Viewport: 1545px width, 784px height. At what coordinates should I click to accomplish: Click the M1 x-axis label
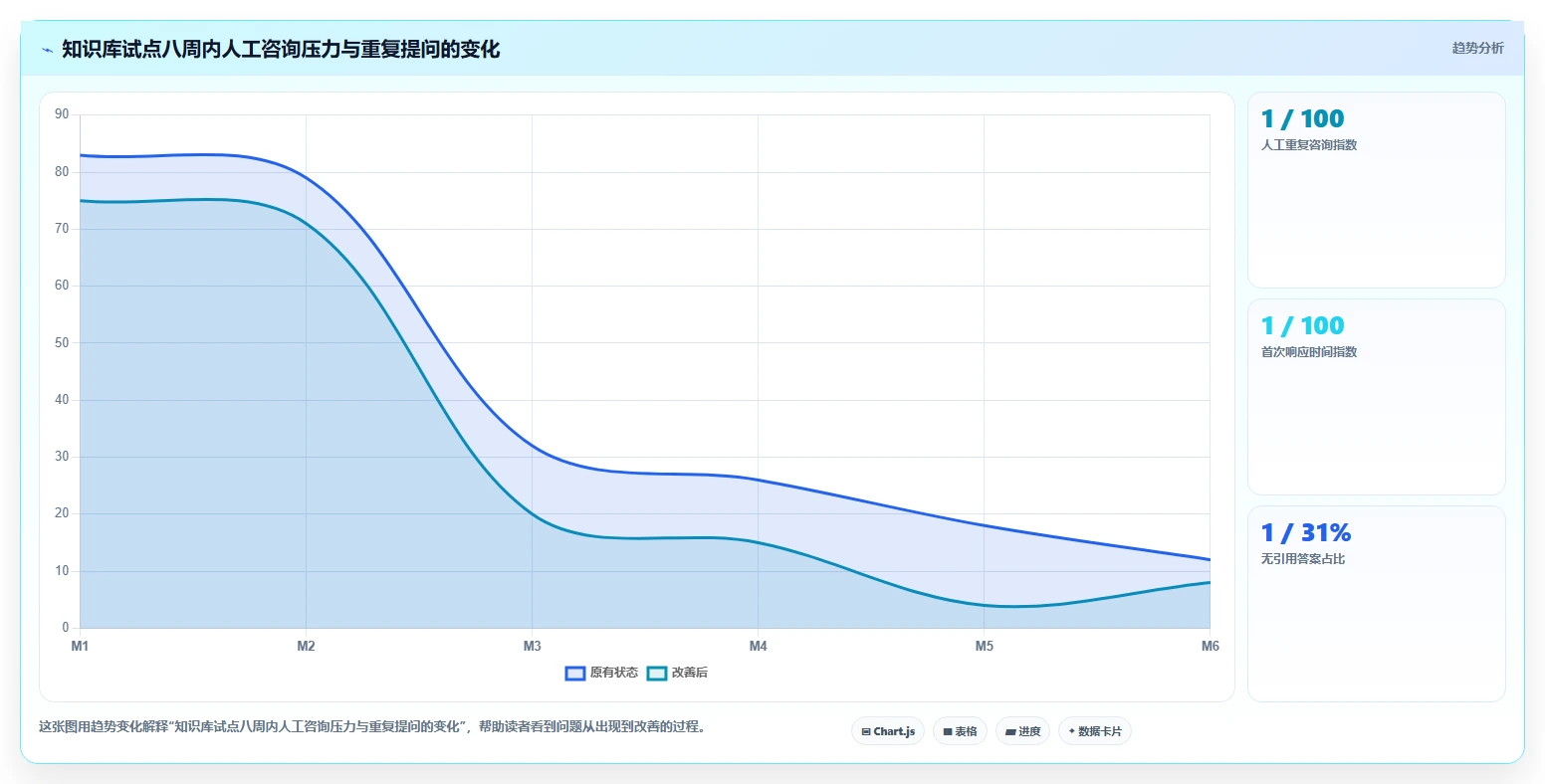coord(80,647)
